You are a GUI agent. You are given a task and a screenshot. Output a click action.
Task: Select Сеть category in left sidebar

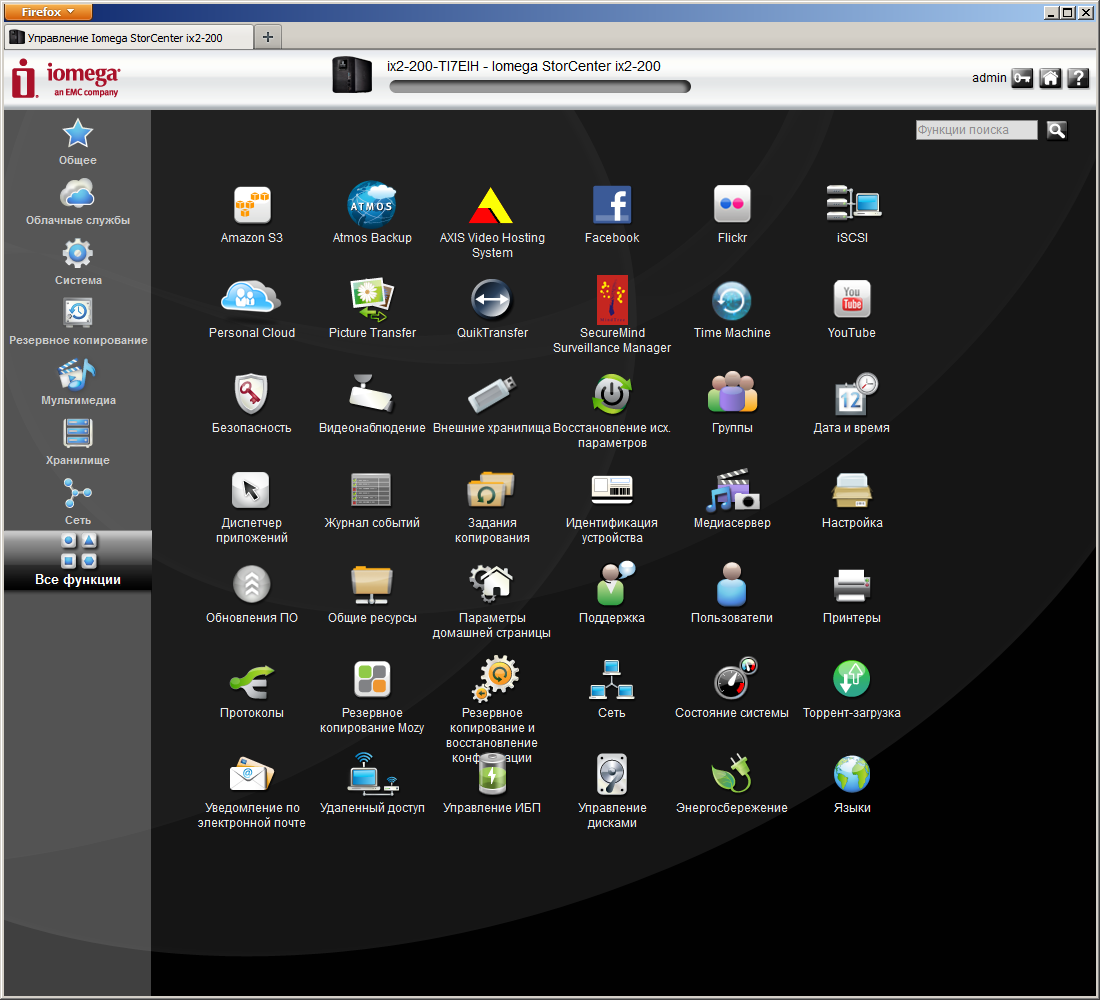coord(77,502)
